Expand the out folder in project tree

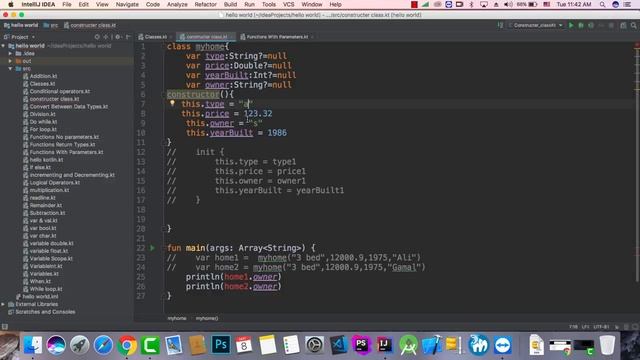point(10,61)
